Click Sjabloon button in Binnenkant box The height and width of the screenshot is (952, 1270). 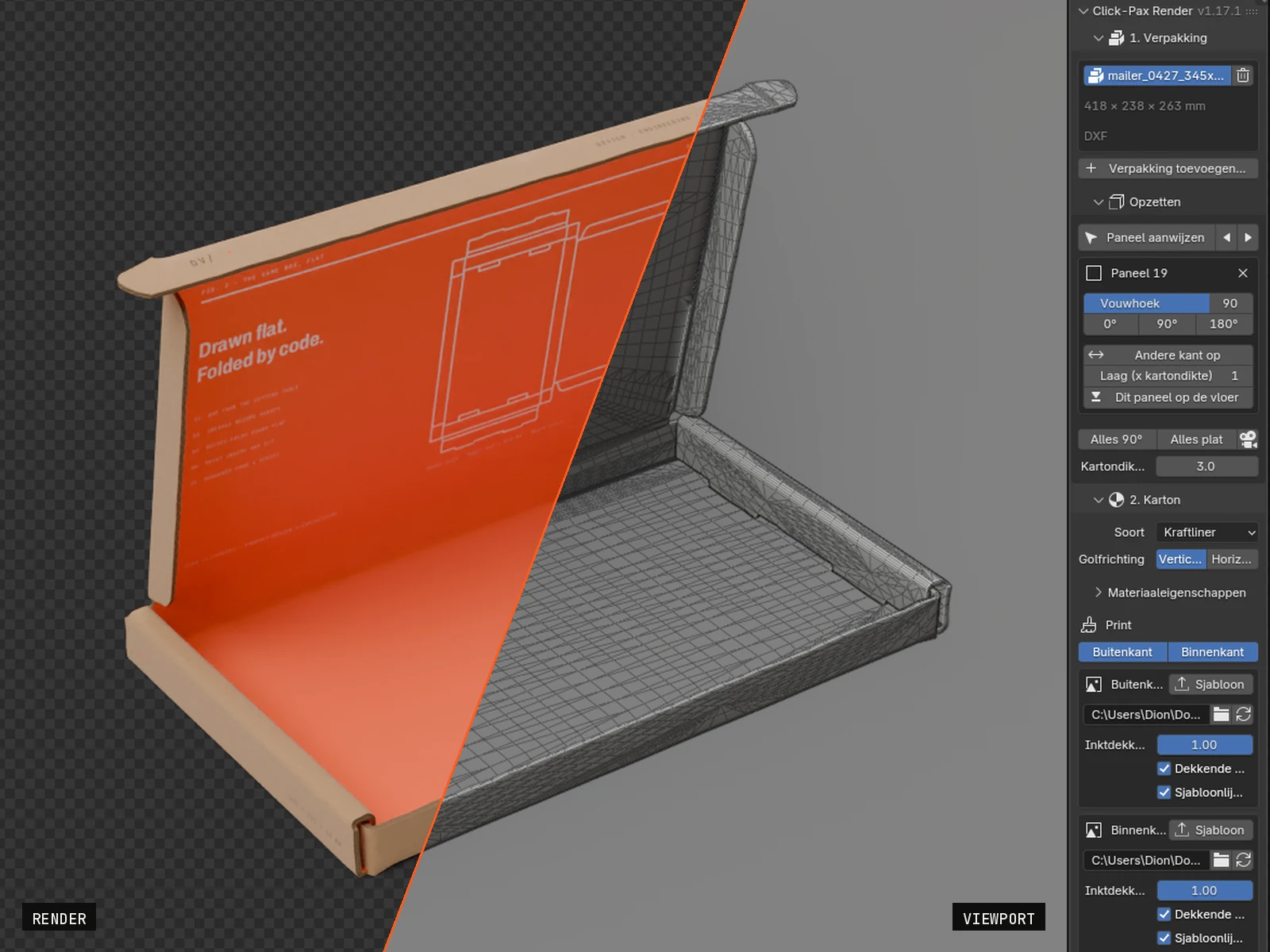click(x=1210, y=831)
